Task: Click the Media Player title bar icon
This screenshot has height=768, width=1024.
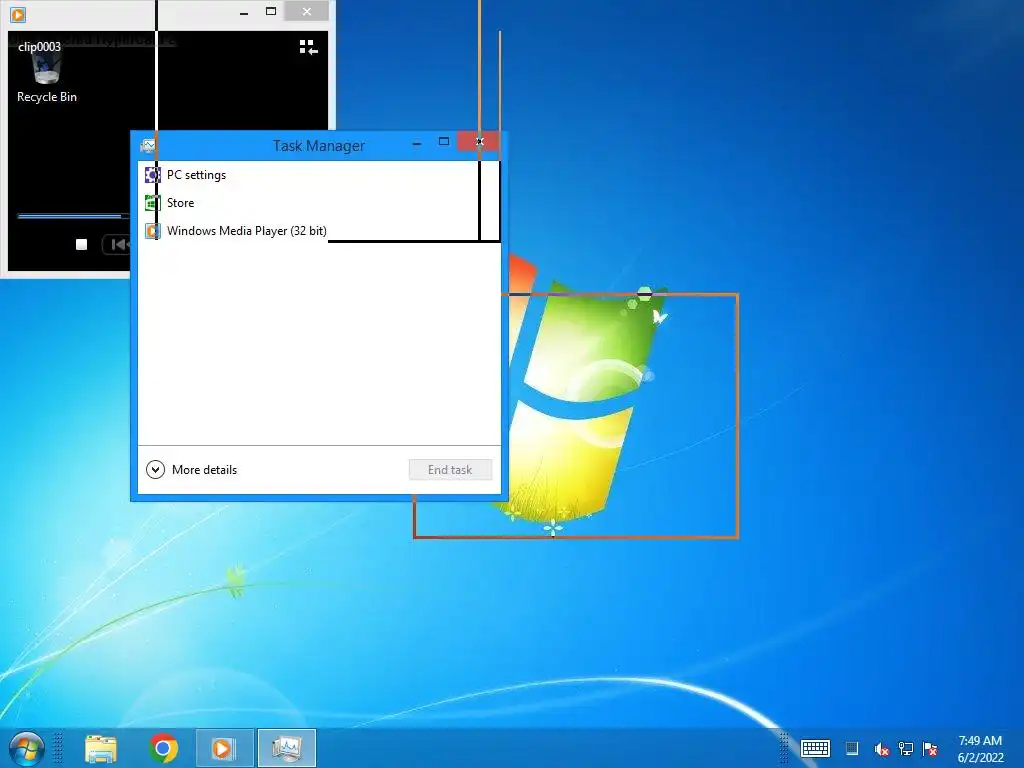Action: (x=18, y=14)
